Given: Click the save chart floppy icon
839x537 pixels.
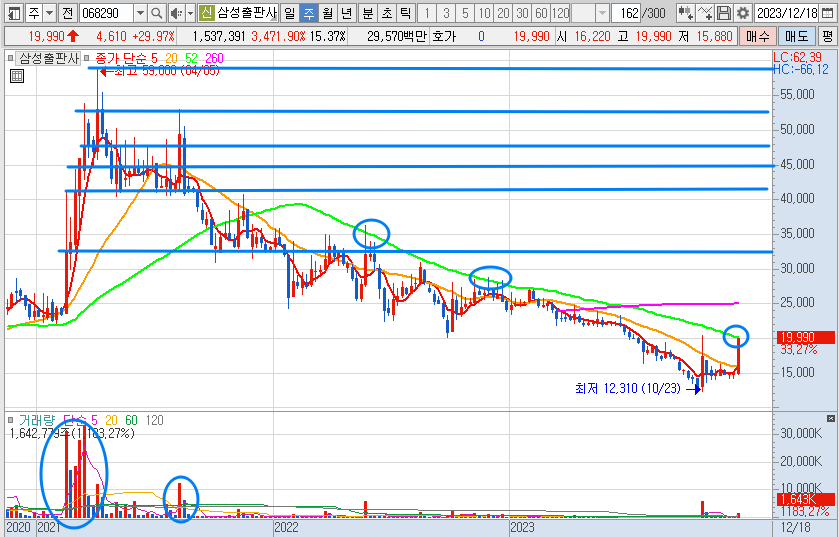Looking at the screenshot, I should [723, 13].
